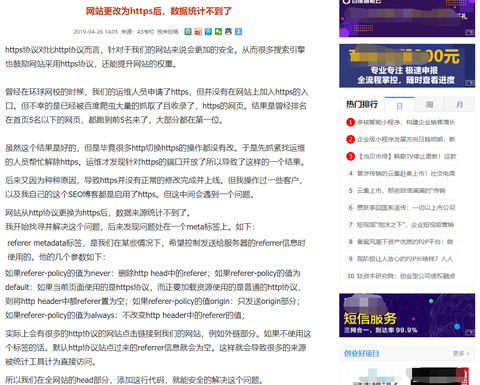Click the A5专栏 source link
The width and height of the screenshot is (480, 385).
click(146, 32)
